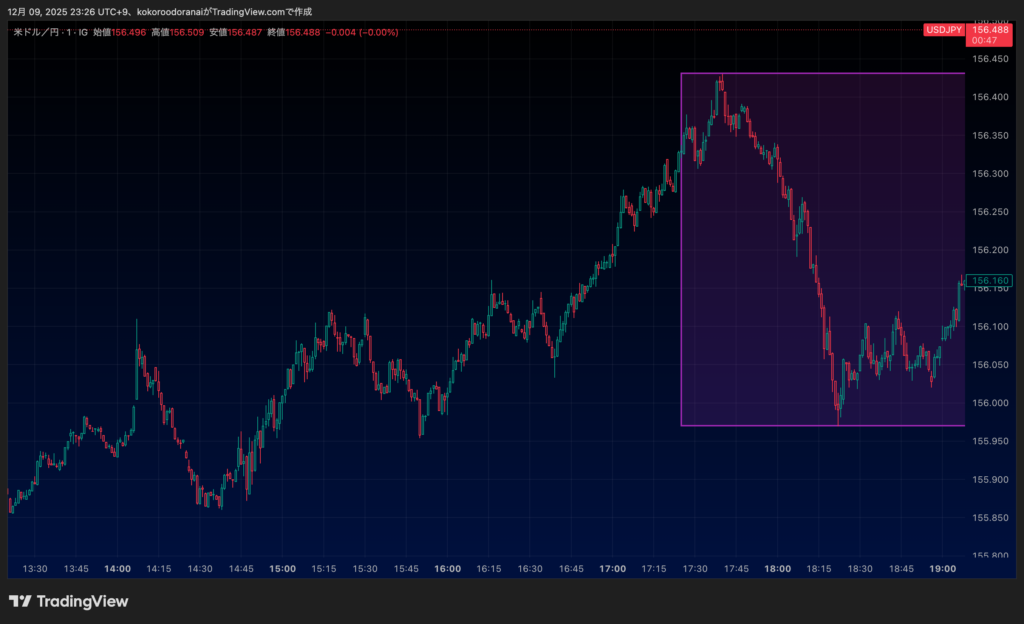Click the 156.400 price scale label
This screenshot has height=624, width=1024.
pos(990,97)
